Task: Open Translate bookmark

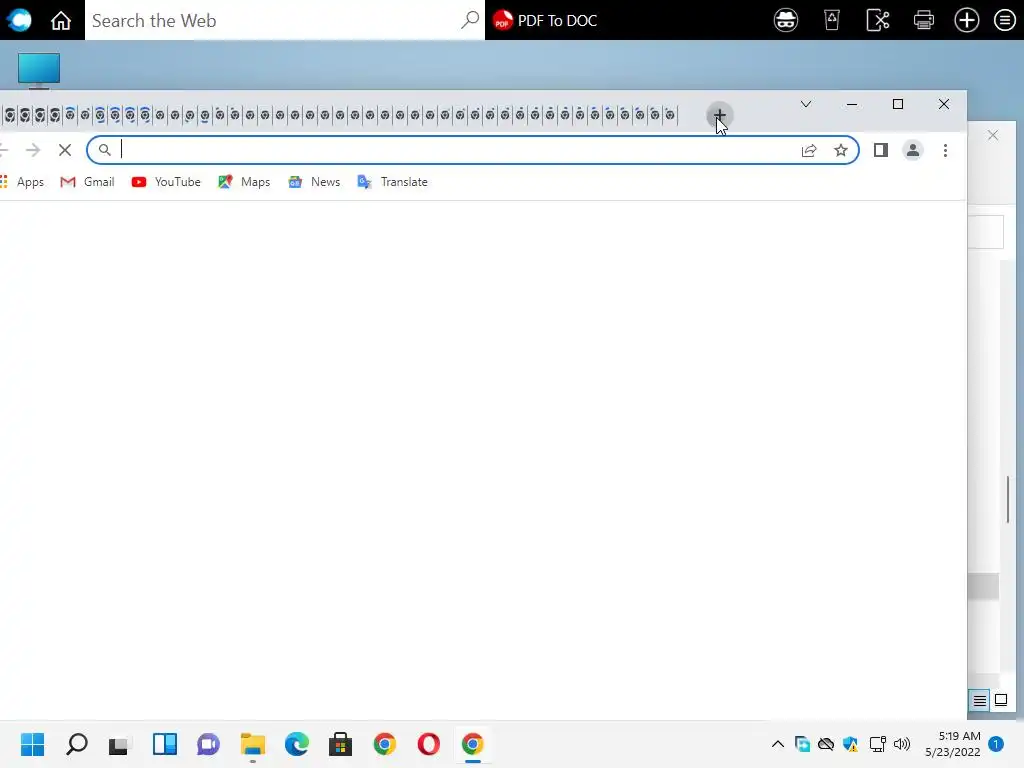Action: pos(392,182)
